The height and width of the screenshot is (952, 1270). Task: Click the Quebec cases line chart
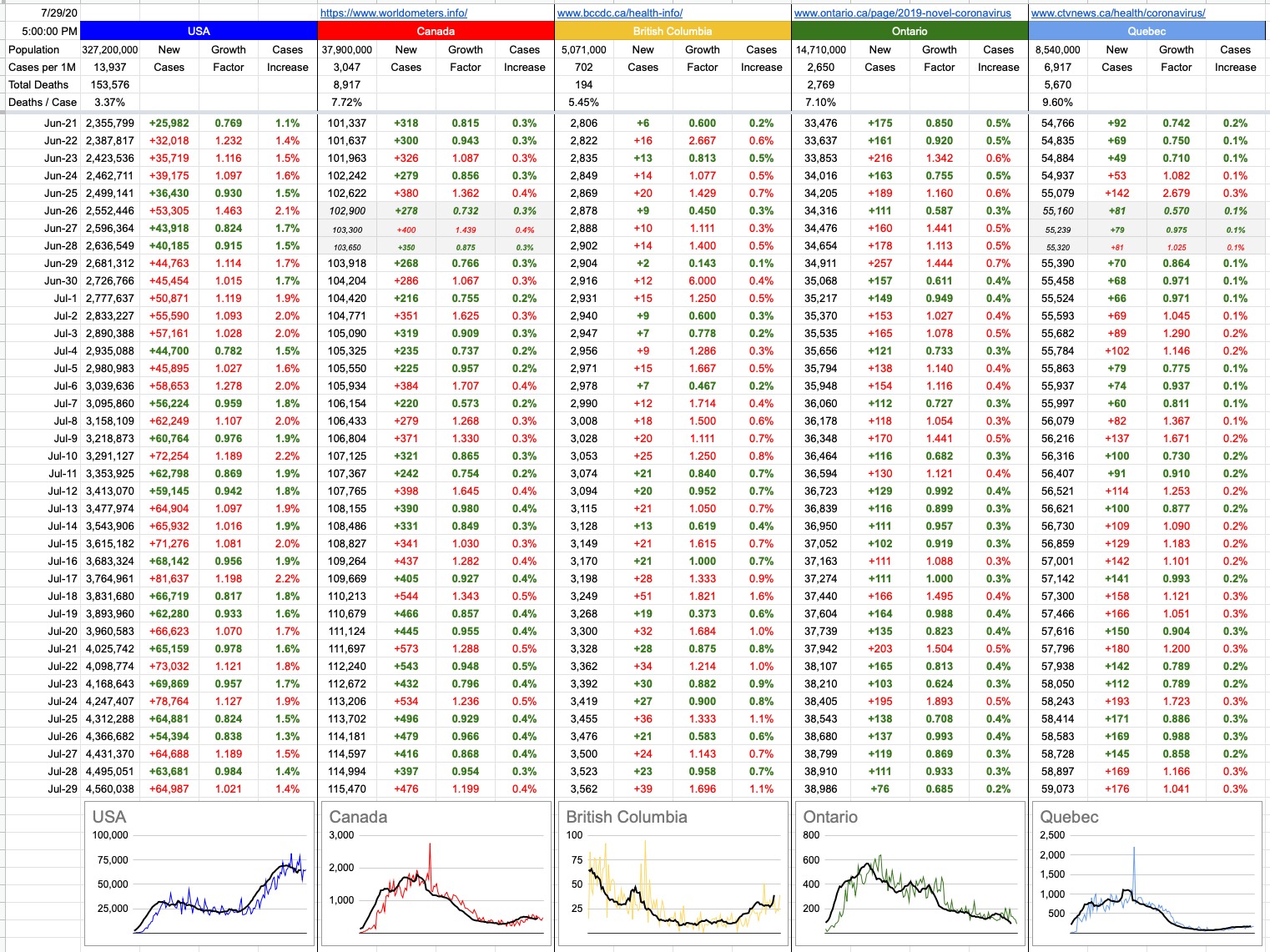tap(1147, 874)
